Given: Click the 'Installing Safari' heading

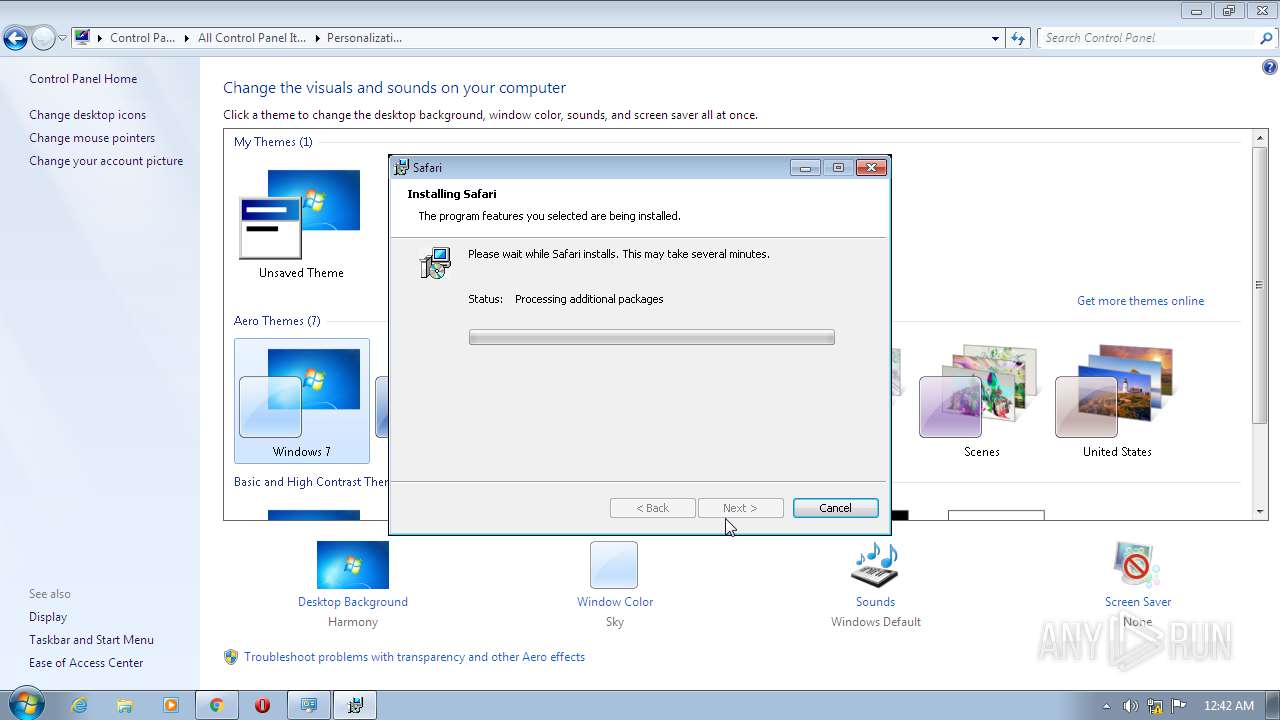Looking at the screenshot, I should click(x=452, y=194).
